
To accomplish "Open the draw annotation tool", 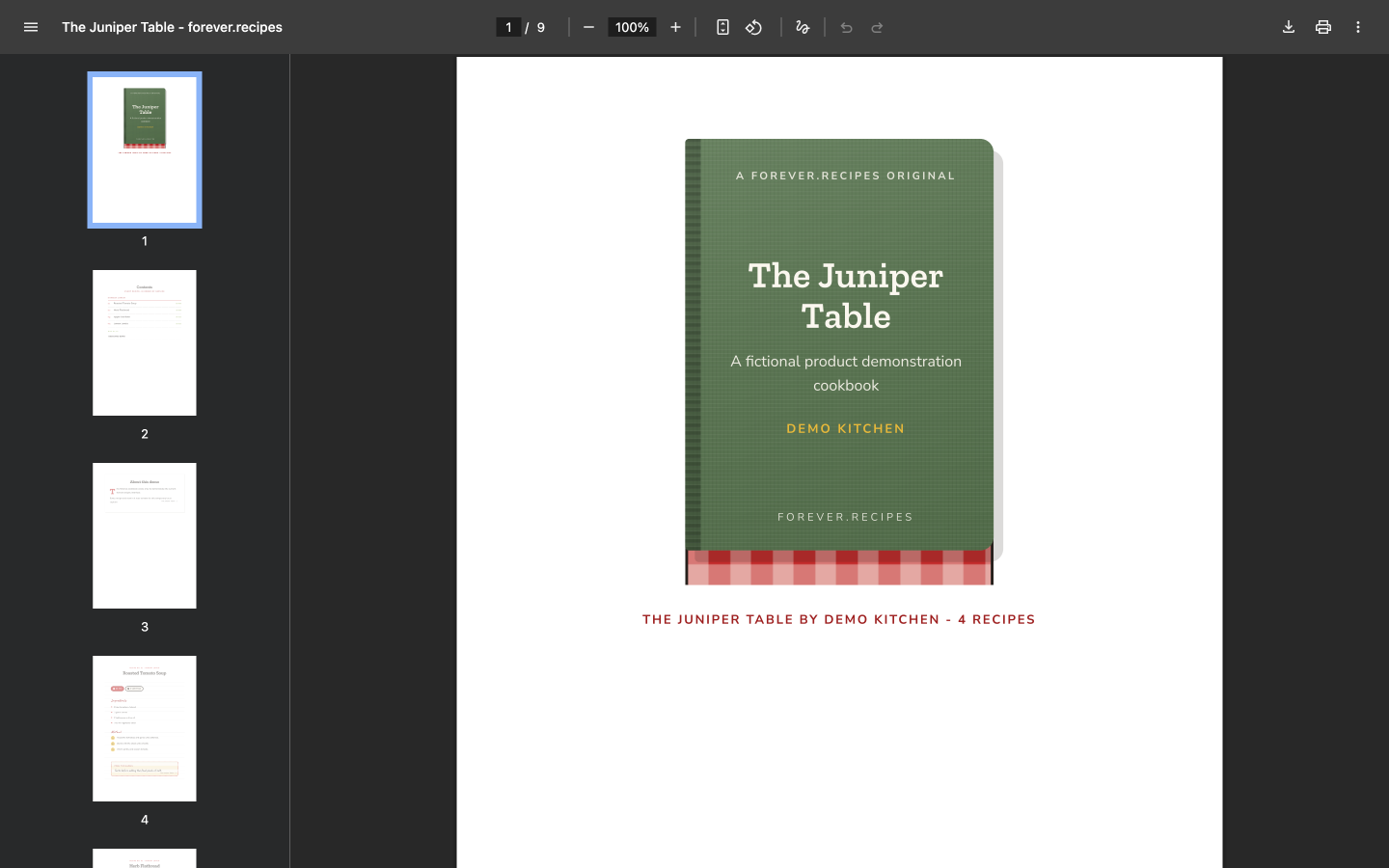I will pyautogui.click(x=802, y=27).
